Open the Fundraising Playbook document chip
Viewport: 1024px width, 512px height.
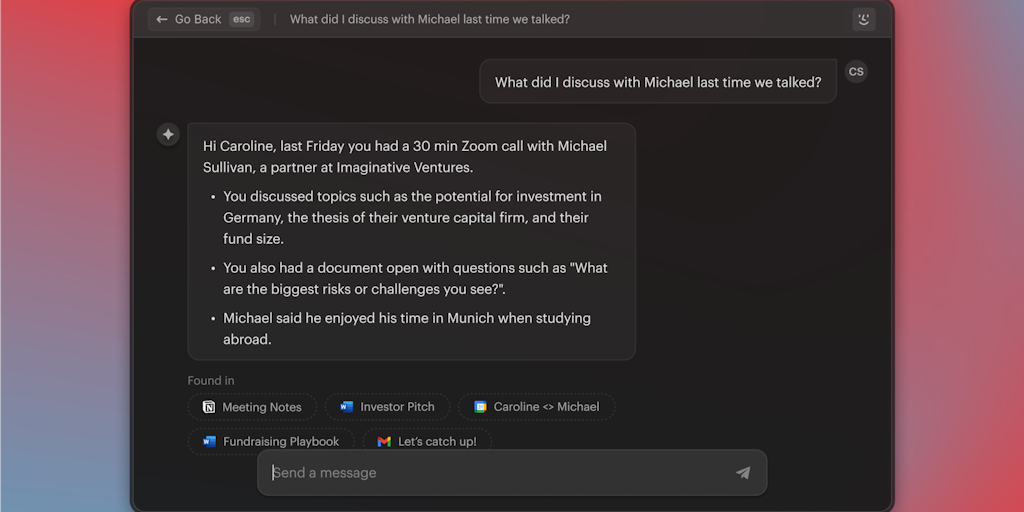[x=271, y=441]
